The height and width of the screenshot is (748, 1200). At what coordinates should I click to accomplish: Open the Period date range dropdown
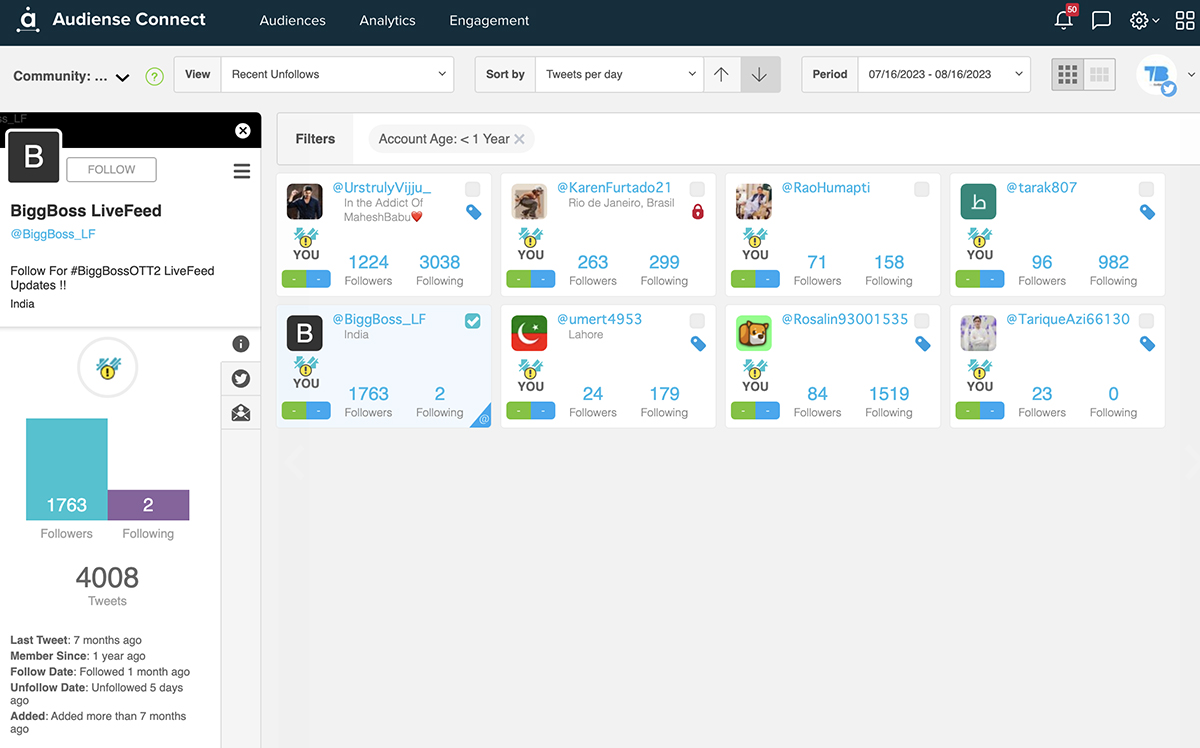(x=944, y=74)
